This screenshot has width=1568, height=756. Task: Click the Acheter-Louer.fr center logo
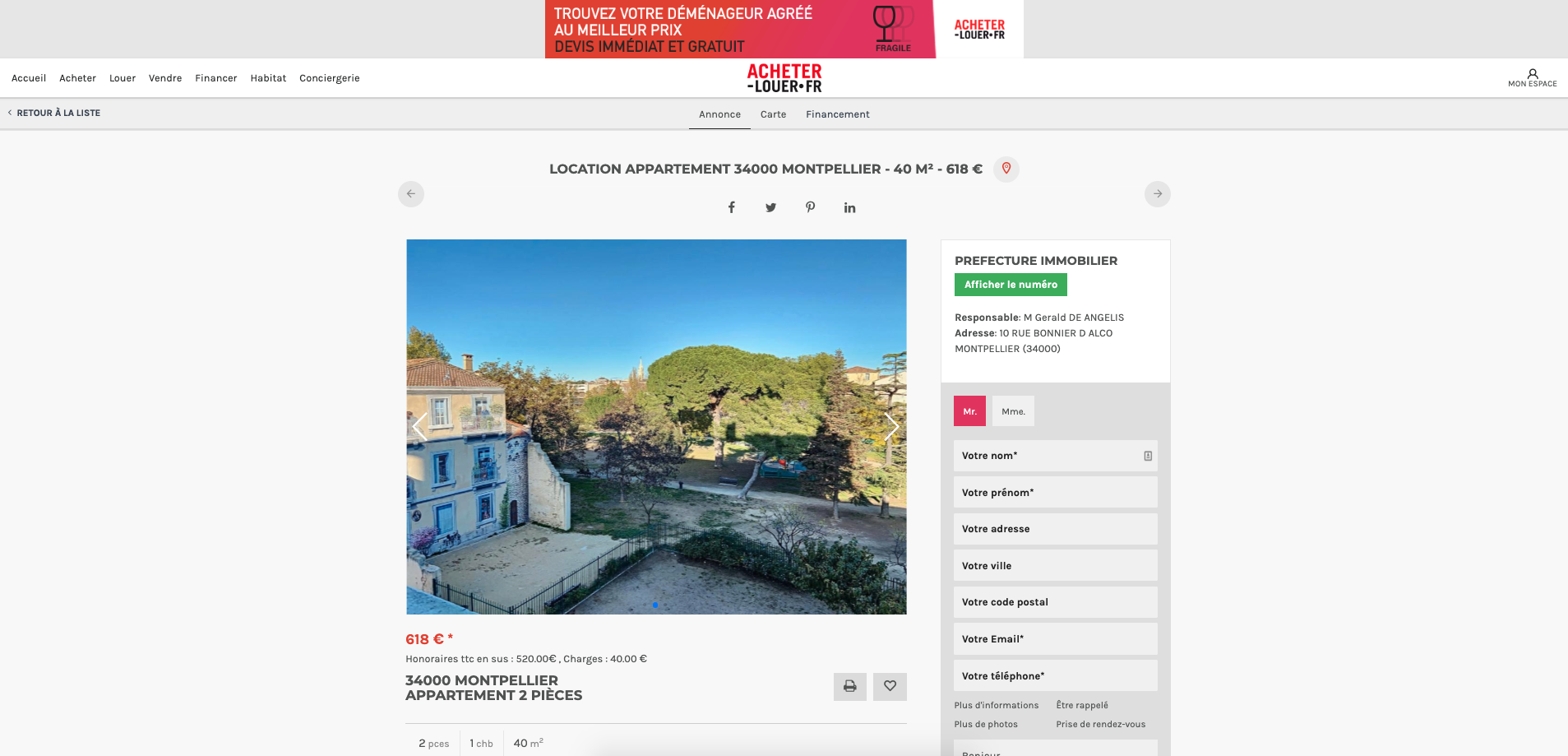(x=784, y=78)
